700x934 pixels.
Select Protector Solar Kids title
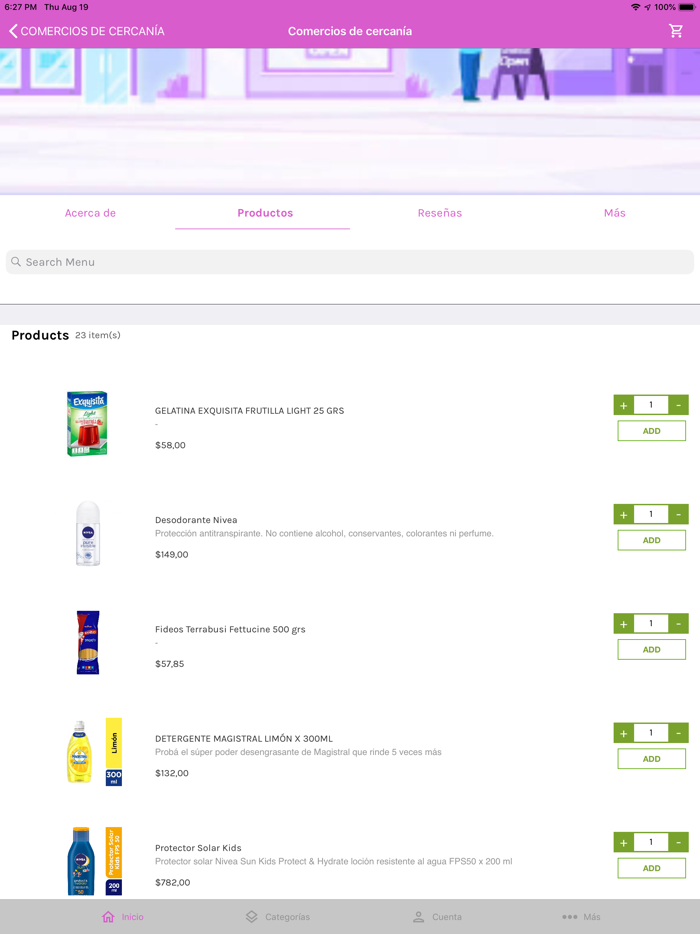point(198,848)
